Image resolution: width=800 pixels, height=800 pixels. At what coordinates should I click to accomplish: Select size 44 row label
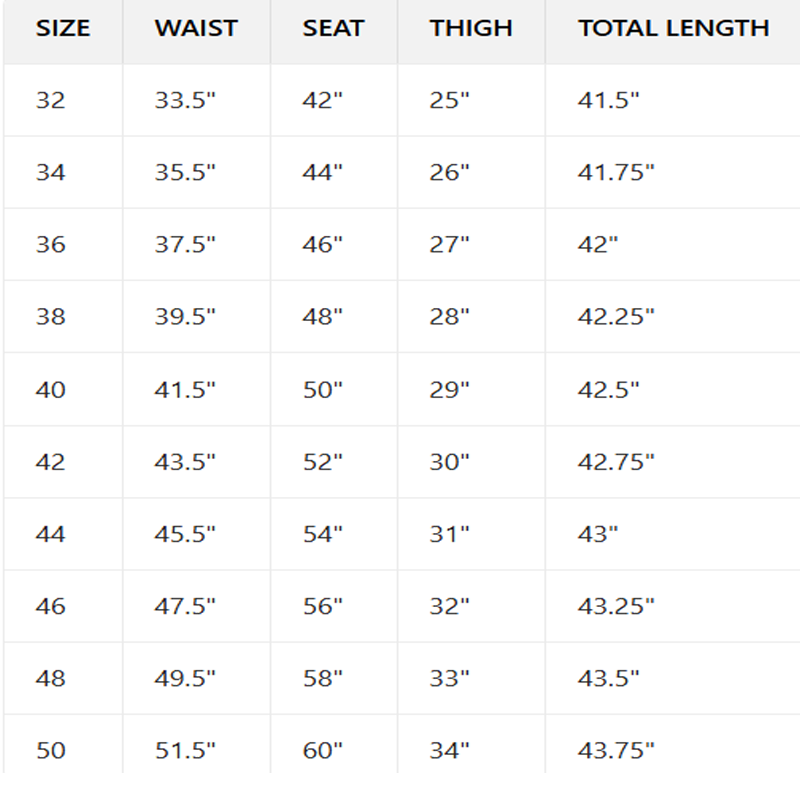tap(51, 534)
